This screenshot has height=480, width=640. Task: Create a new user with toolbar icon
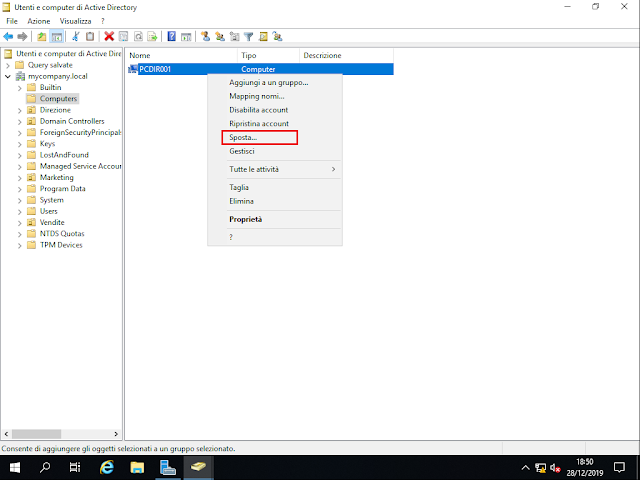[205, 37]
